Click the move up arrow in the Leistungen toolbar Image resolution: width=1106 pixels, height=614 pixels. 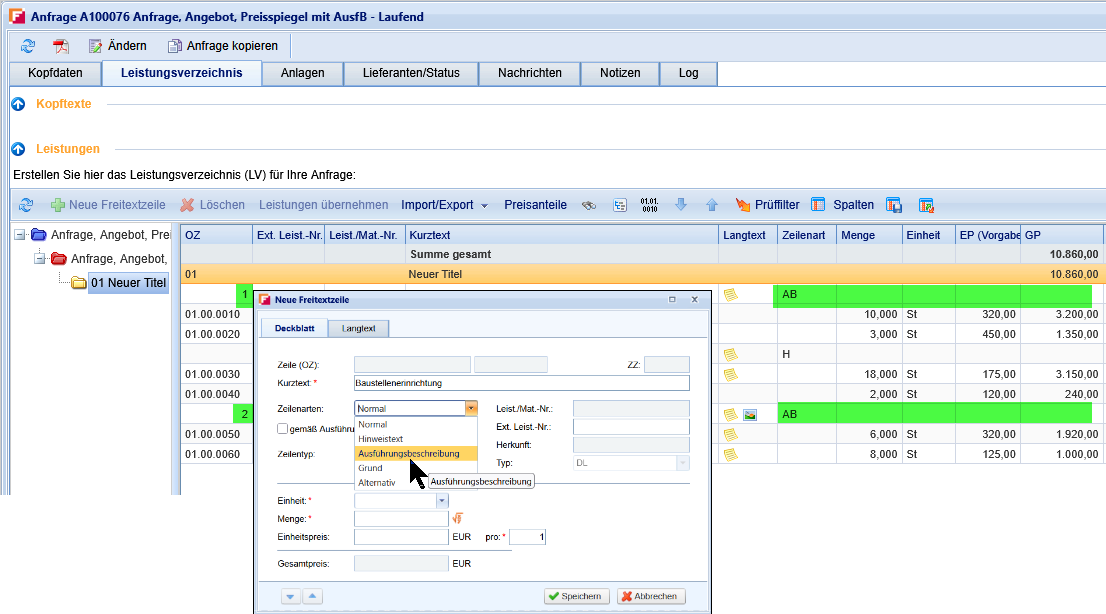click(712, 205)
